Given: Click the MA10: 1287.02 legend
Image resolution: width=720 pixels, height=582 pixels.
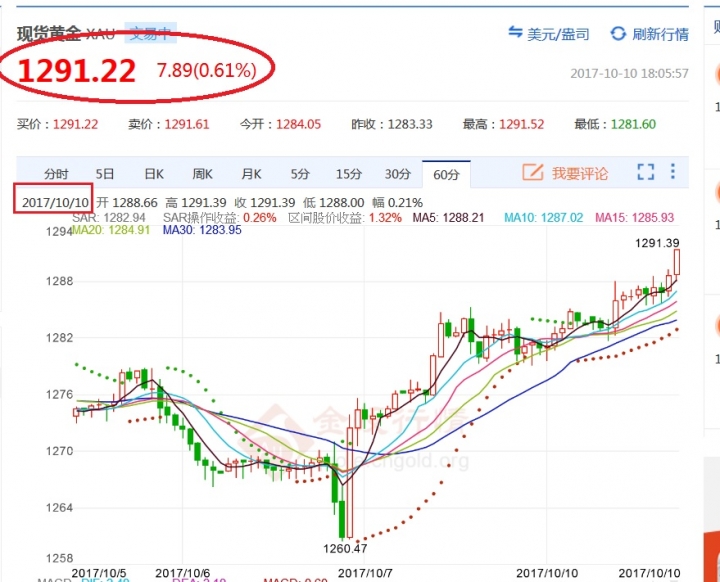Looking at the screenshot, I should (x=544, y=218).
